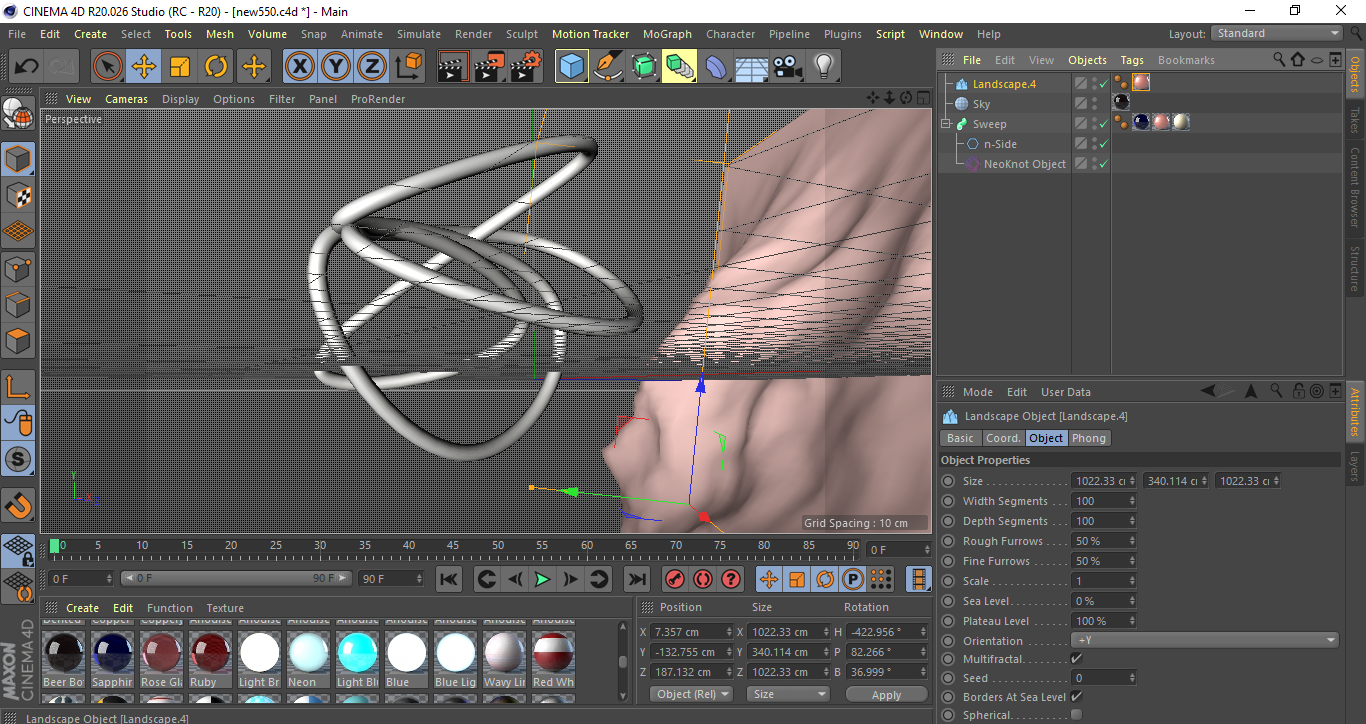
Task: Click the Make Editable icon
Action: [18, 114]
